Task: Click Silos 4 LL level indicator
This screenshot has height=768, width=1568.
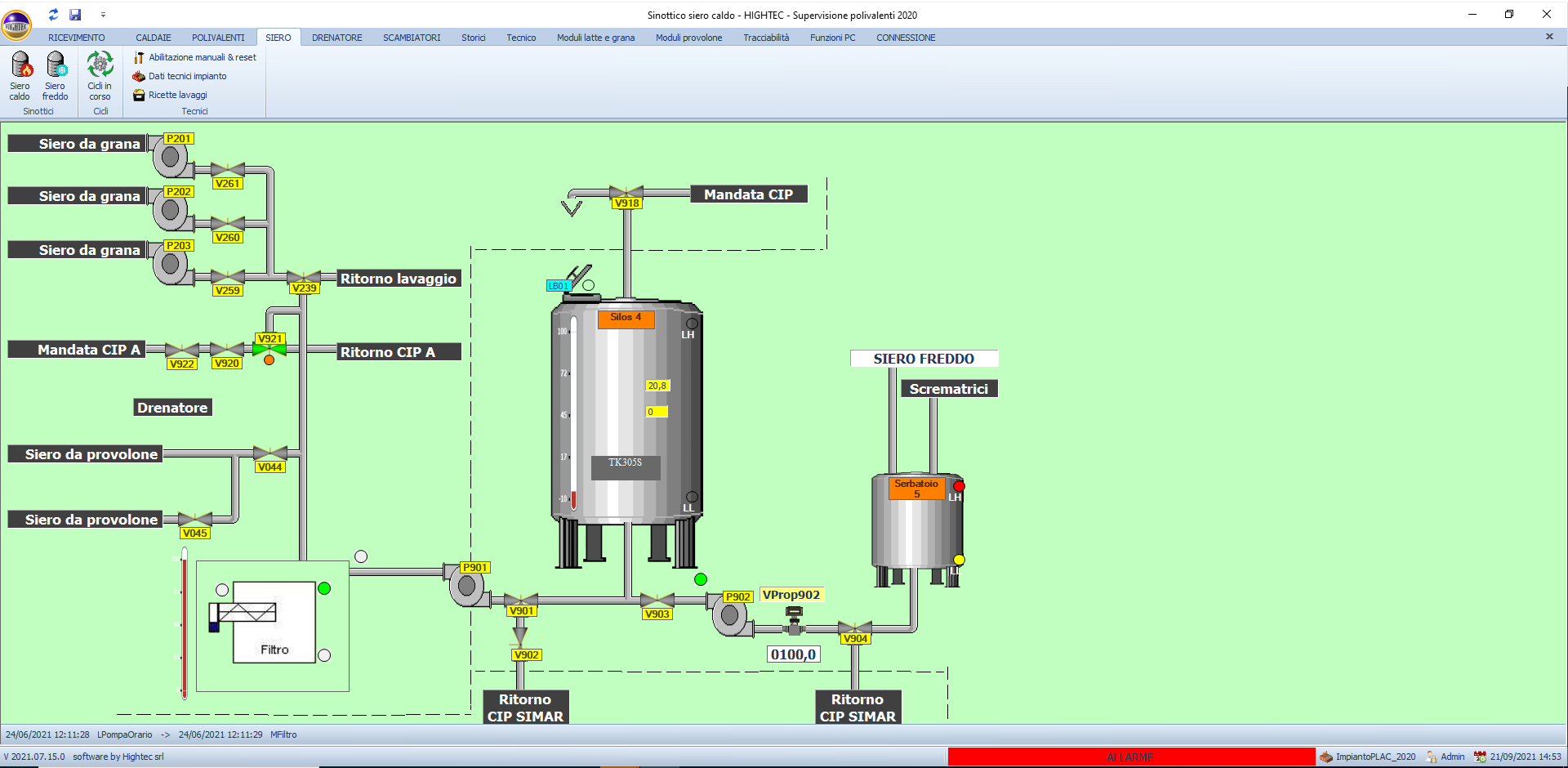Action: [x=692, y=497]
